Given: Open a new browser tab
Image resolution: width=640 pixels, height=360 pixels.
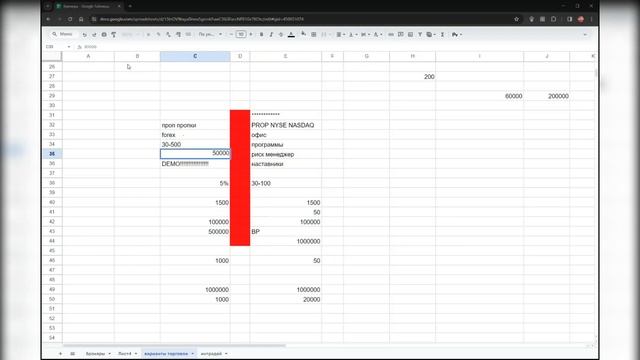Looking at the screenshot, I should click(130, 6).
